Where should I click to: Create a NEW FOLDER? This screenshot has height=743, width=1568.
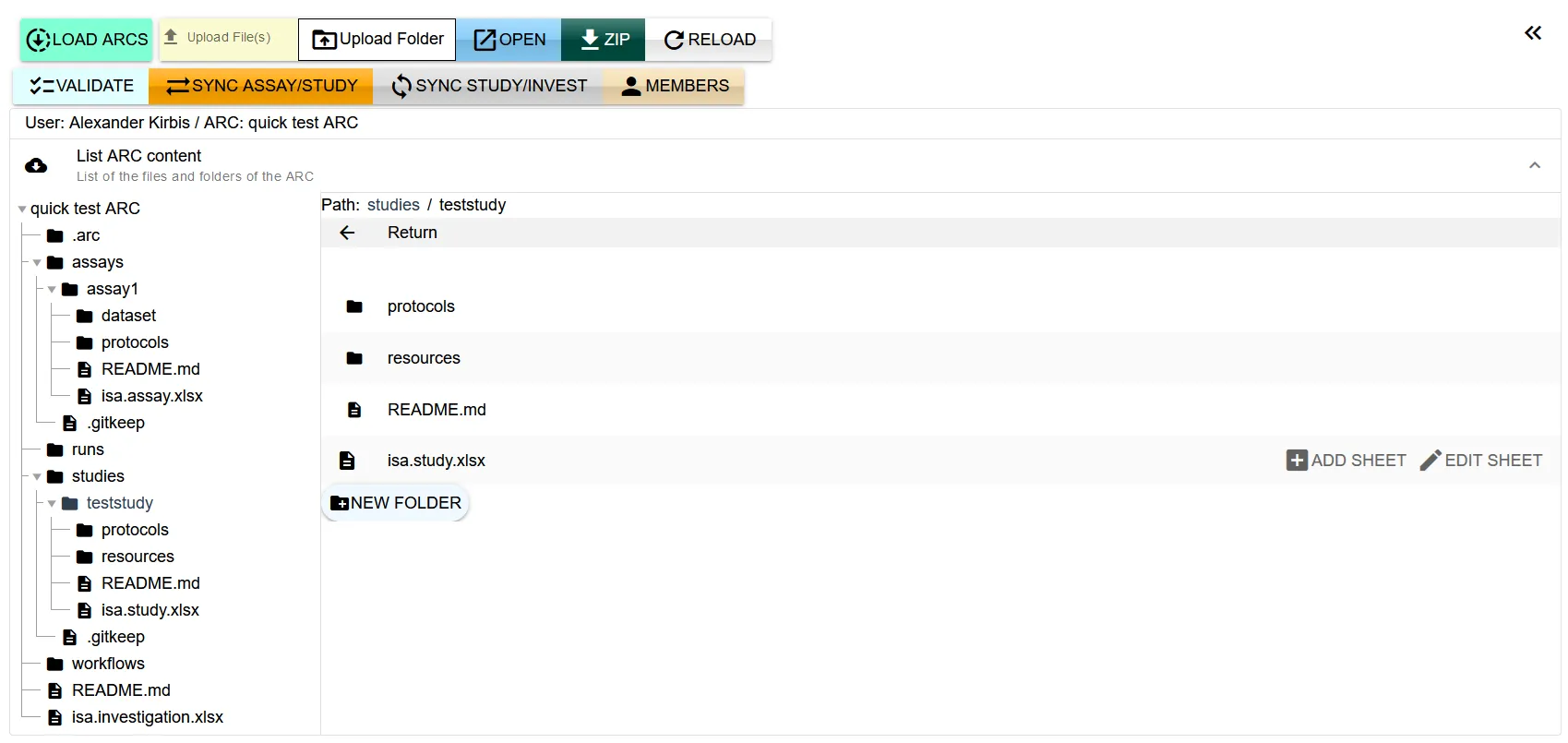tap(396, 503)
